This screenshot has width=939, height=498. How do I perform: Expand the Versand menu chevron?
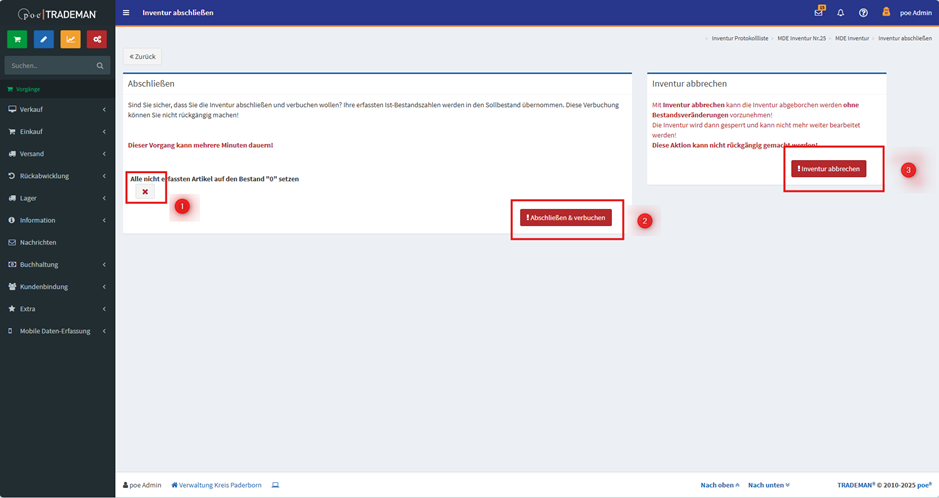pos(104,154)
